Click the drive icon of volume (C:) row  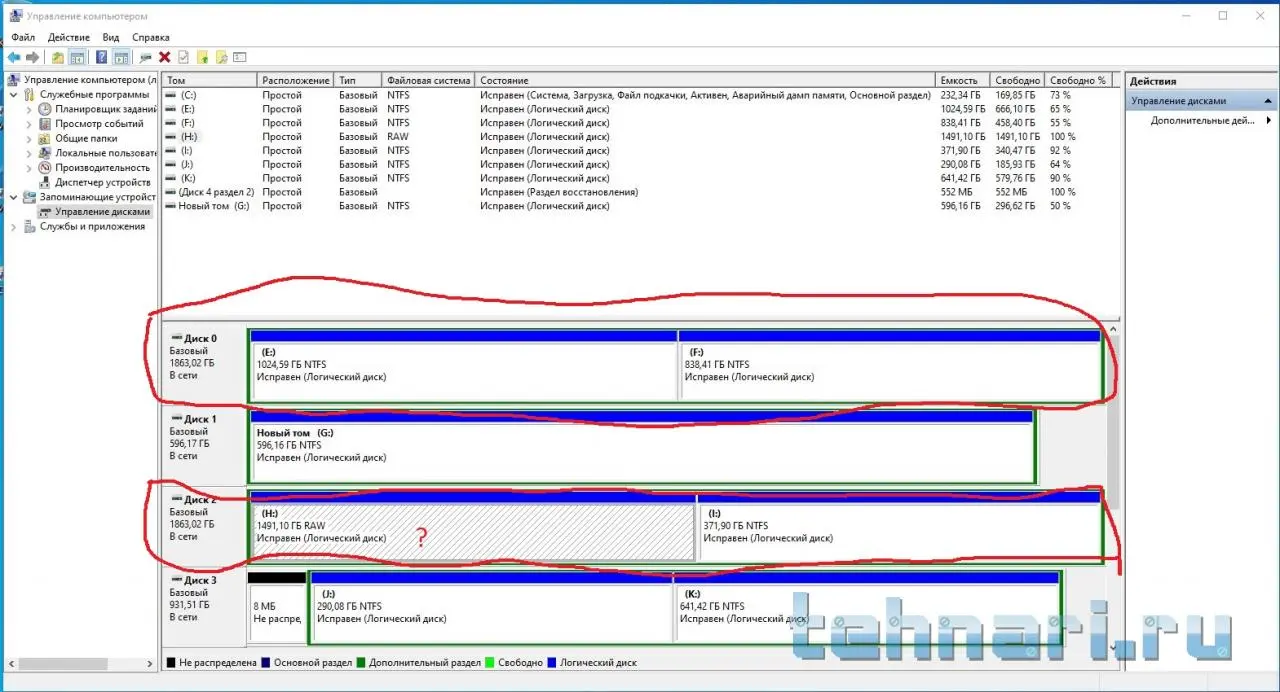click(x=170, y=95)
